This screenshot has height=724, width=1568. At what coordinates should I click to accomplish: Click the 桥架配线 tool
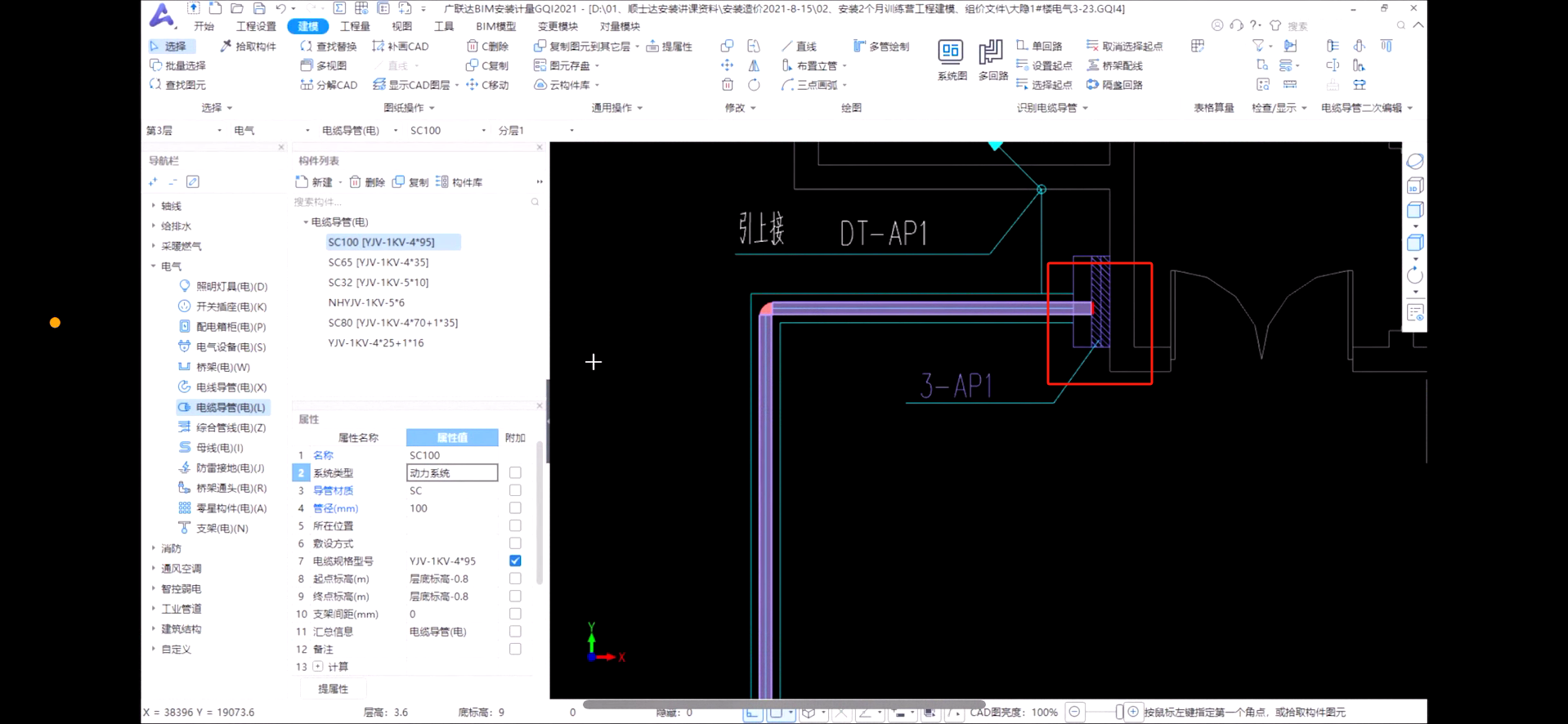click(1114, 65)
